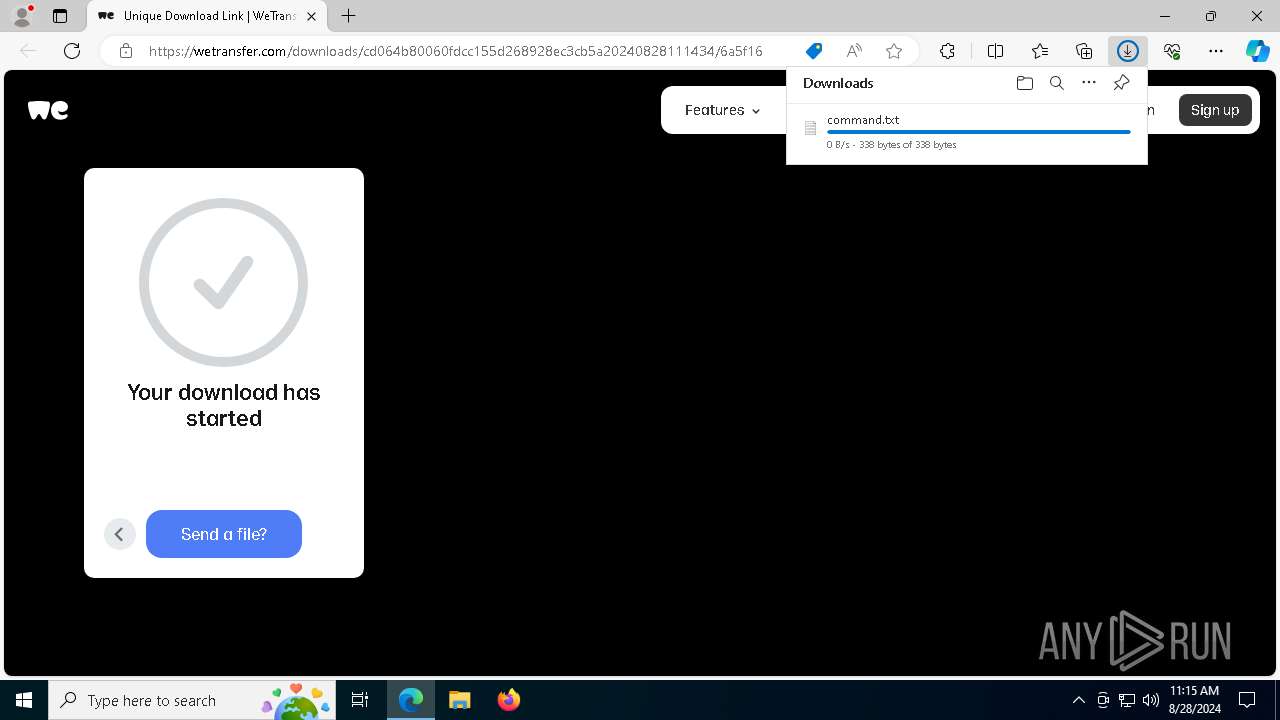Click the address bar URL
The image size is (1280, 720).
pos(455,51)
